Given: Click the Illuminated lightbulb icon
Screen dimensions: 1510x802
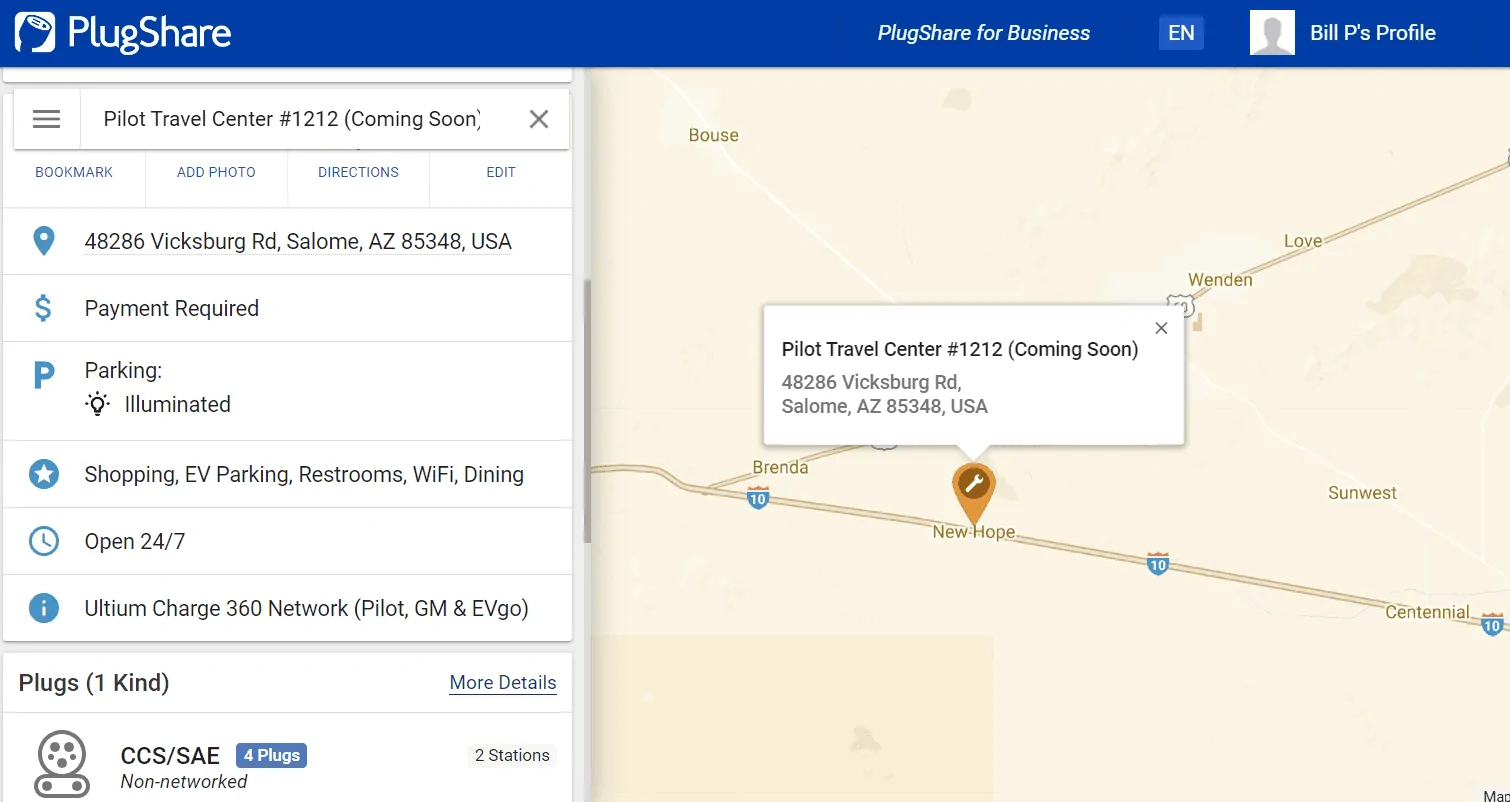Looking at the screenshot, I should [97, 404].
